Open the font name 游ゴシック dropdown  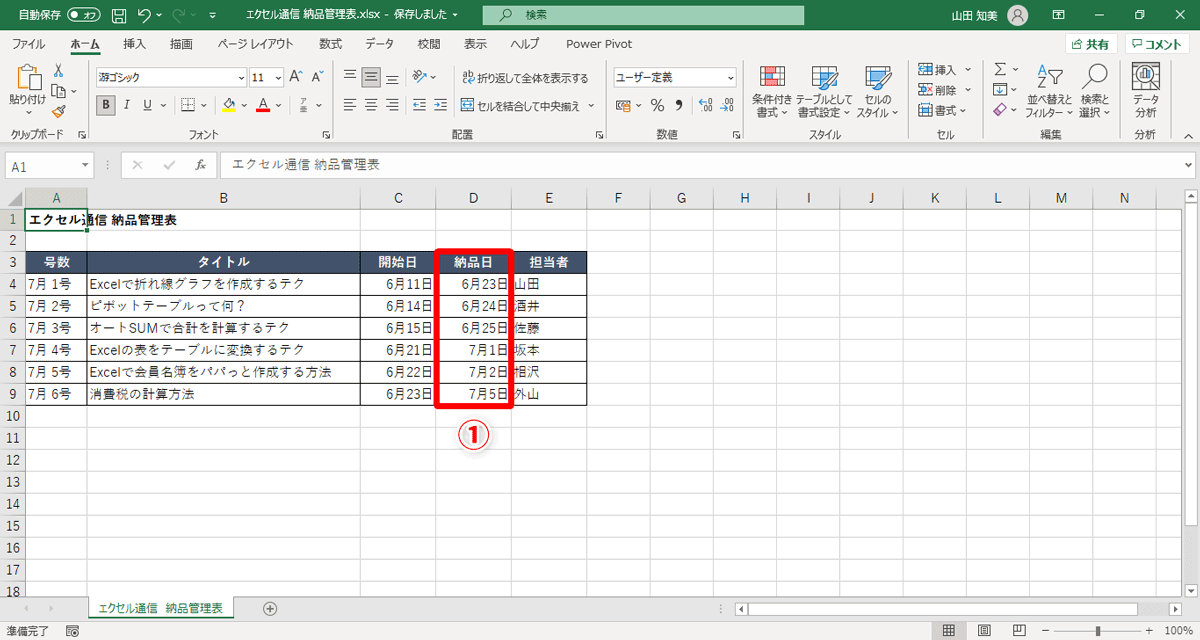tap(241, 77)
